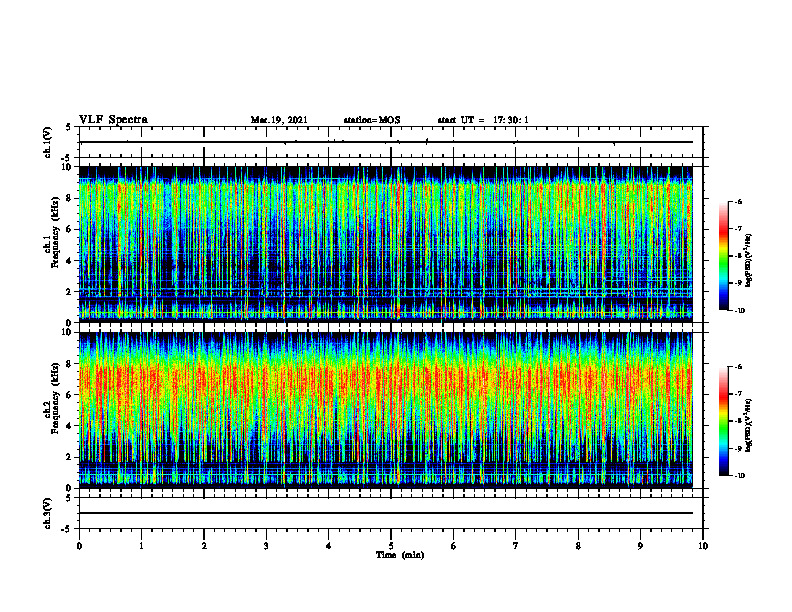The width and height of the screenshot is (792, 612).
Task: Click time axis tick label "4"
Action: 329,546
